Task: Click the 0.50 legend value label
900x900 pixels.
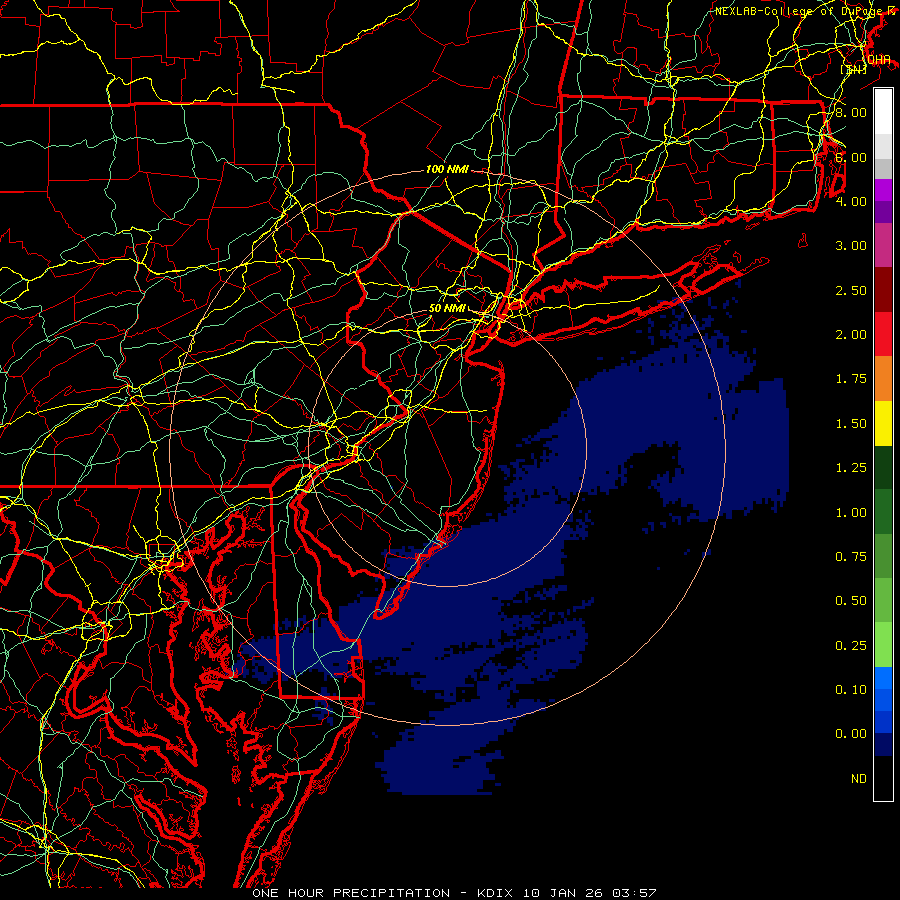Action: coord(851,601)
